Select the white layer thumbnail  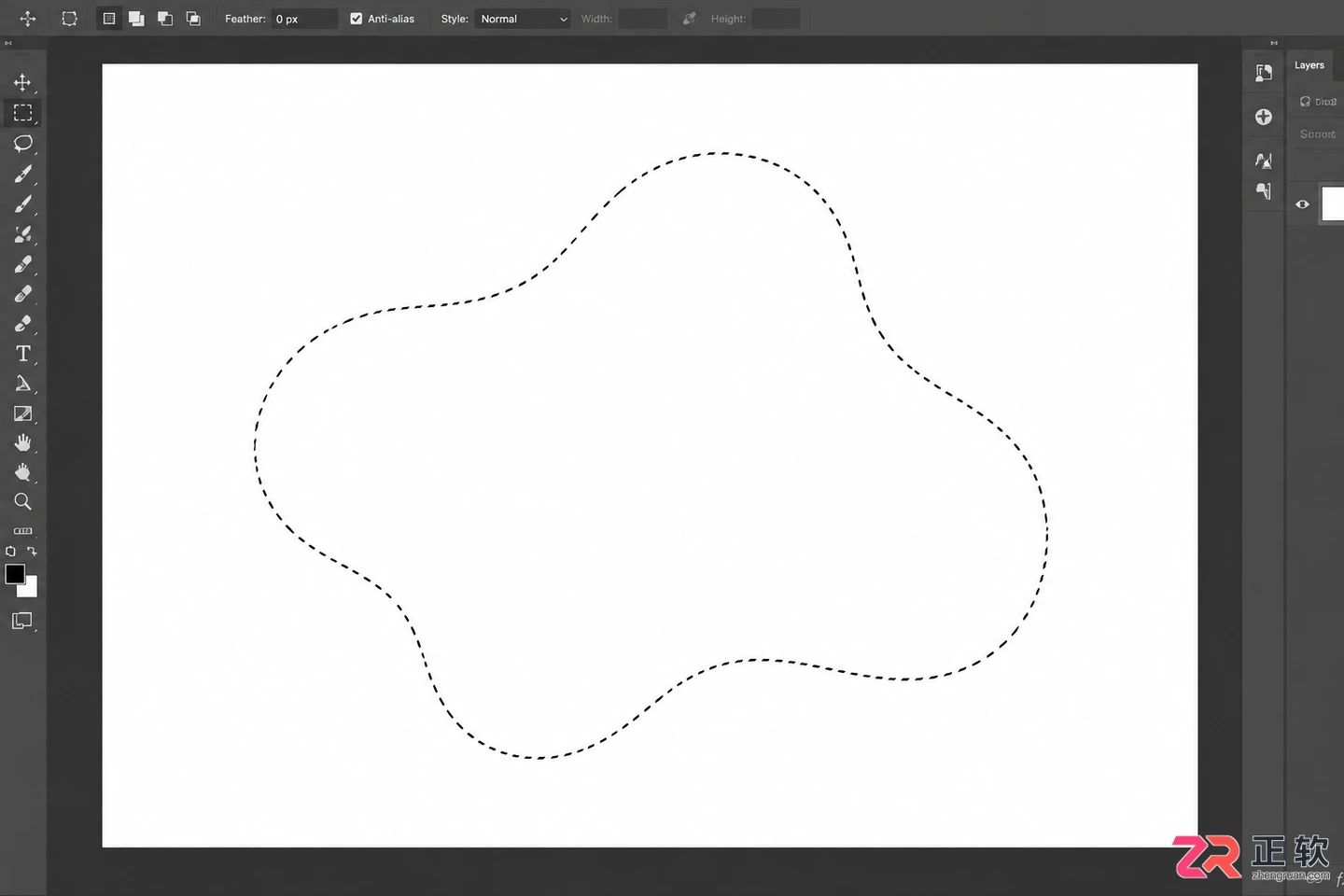1332,204
